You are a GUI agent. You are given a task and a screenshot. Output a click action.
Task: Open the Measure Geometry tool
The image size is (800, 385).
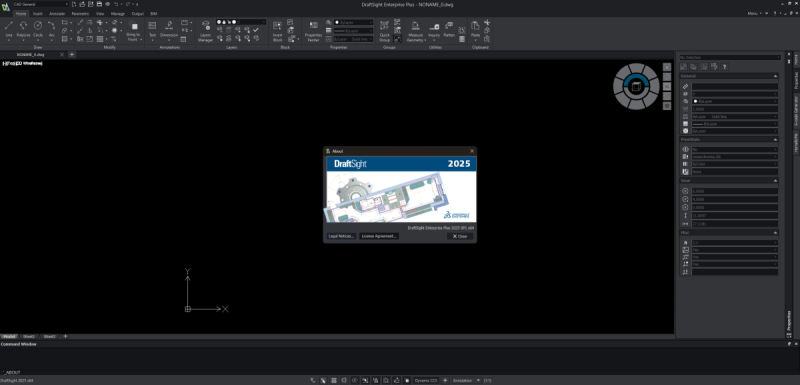click(416, 31)
